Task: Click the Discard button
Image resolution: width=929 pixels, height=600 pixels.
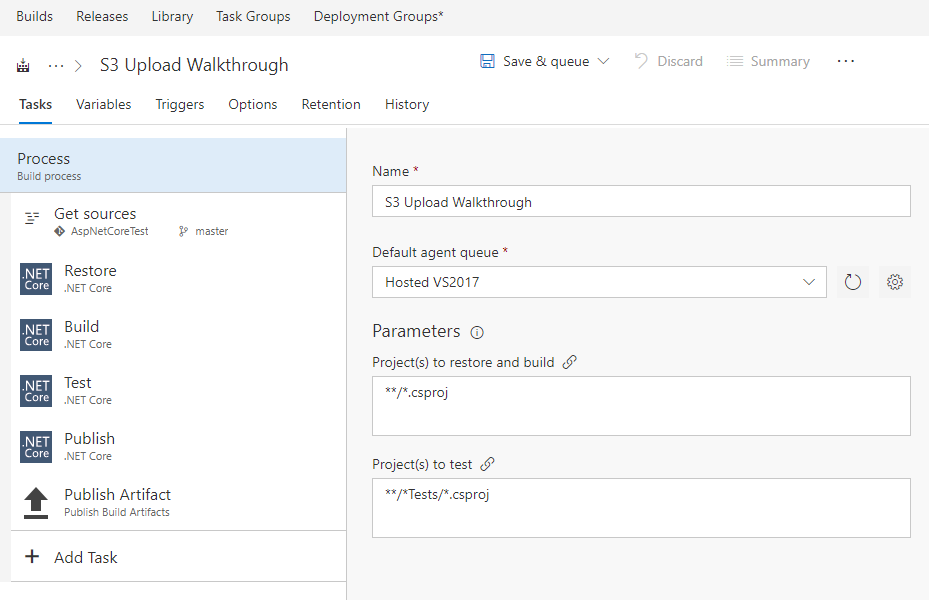Action: [x=668, y=61]
